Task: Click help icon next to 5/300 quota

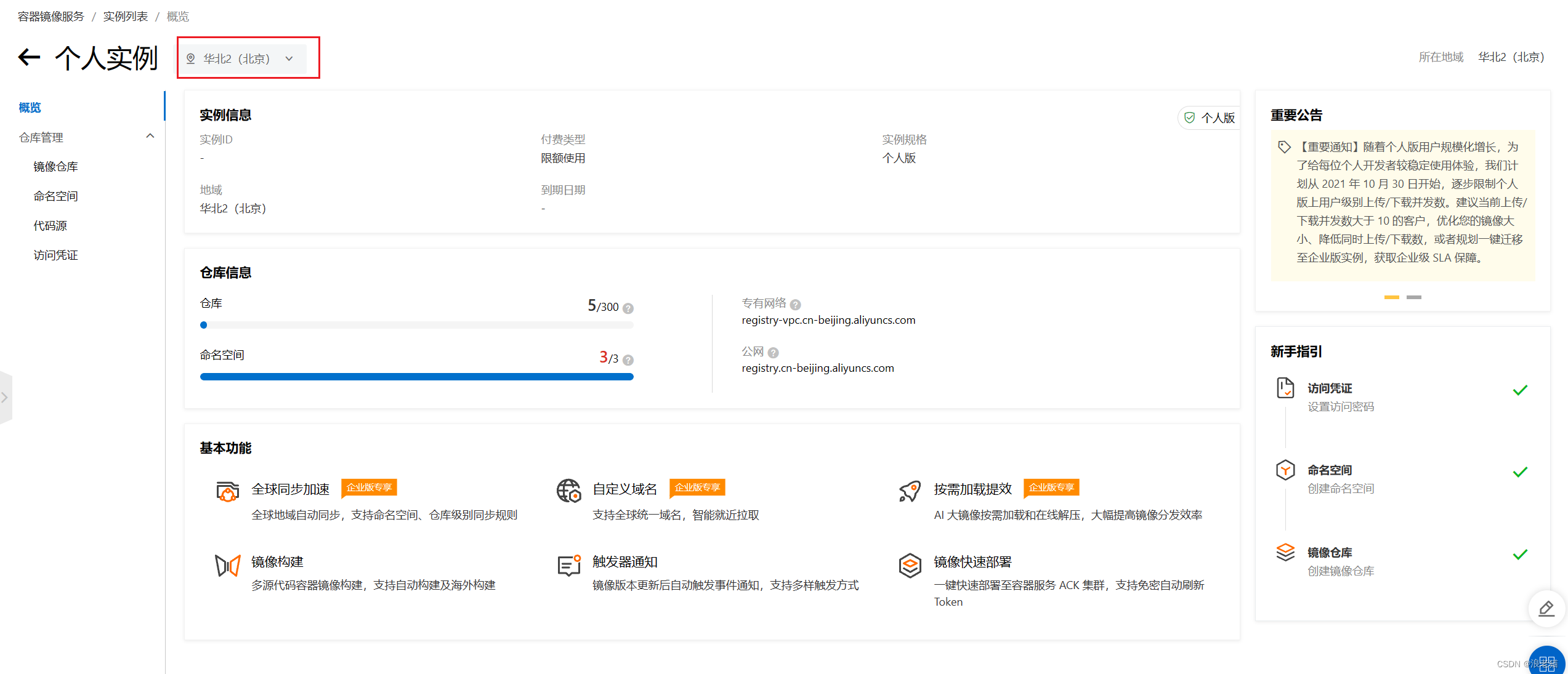Action: click(x=628, y=308)
